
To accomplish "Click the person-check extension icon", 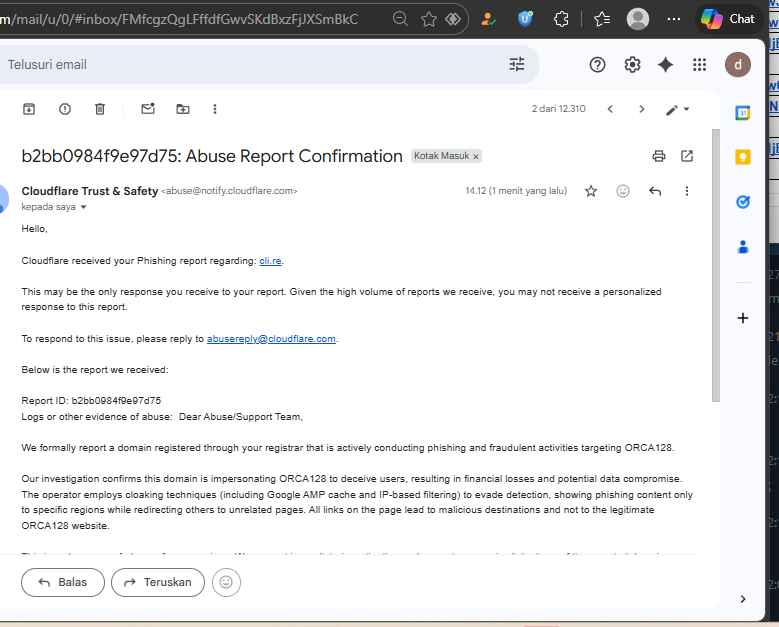I will (x=488, y=19).
